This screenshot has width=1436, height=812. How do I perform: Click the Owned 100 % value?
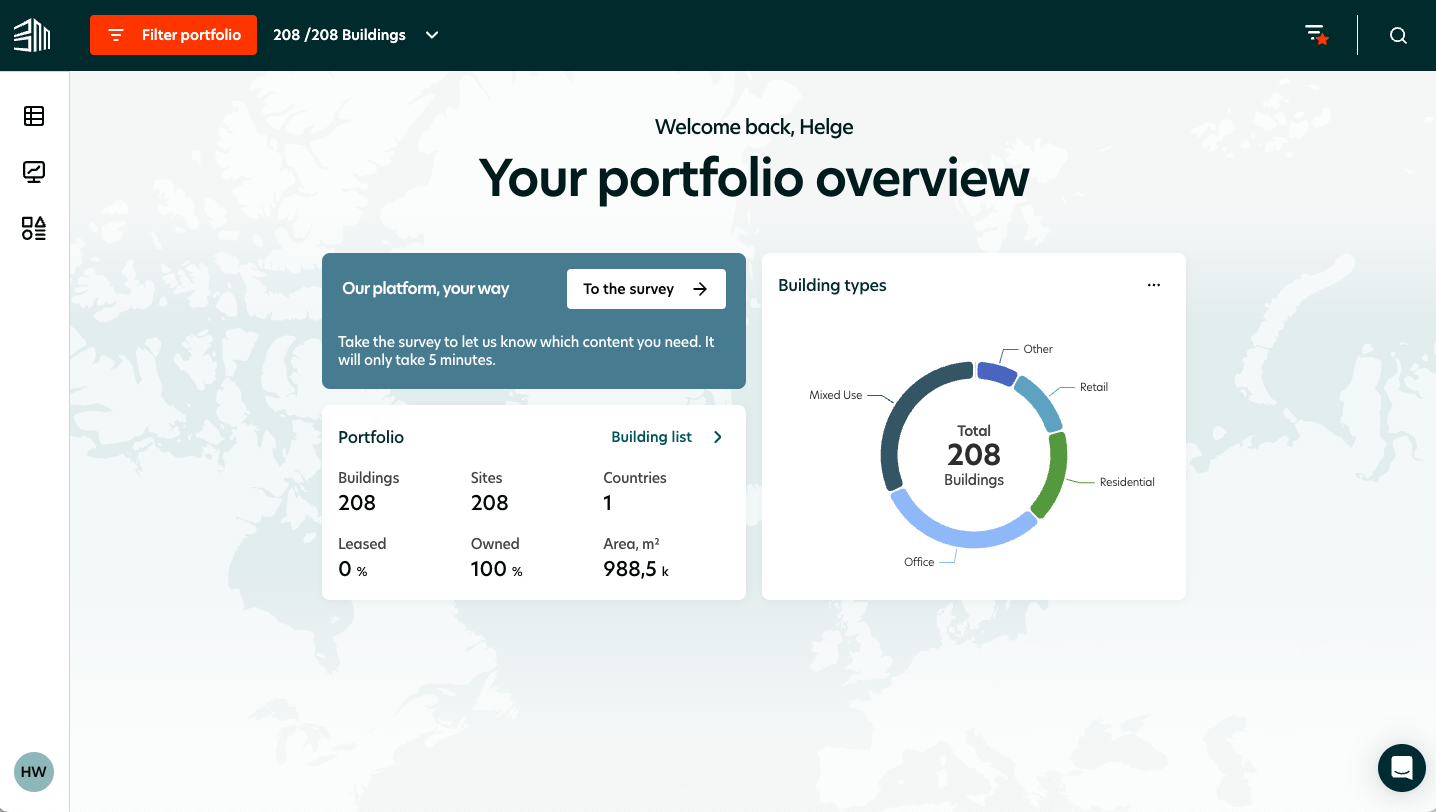497,570
